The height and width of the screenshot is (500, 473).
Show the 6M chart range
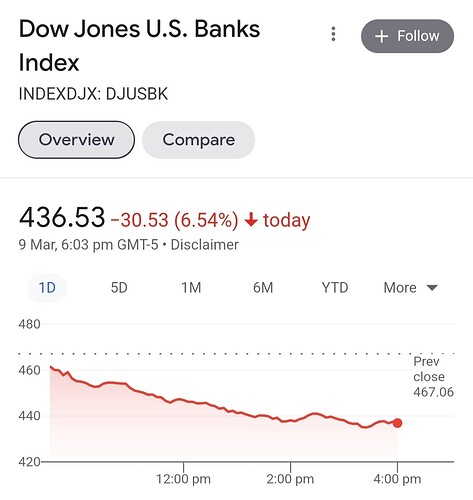(263, 288)
